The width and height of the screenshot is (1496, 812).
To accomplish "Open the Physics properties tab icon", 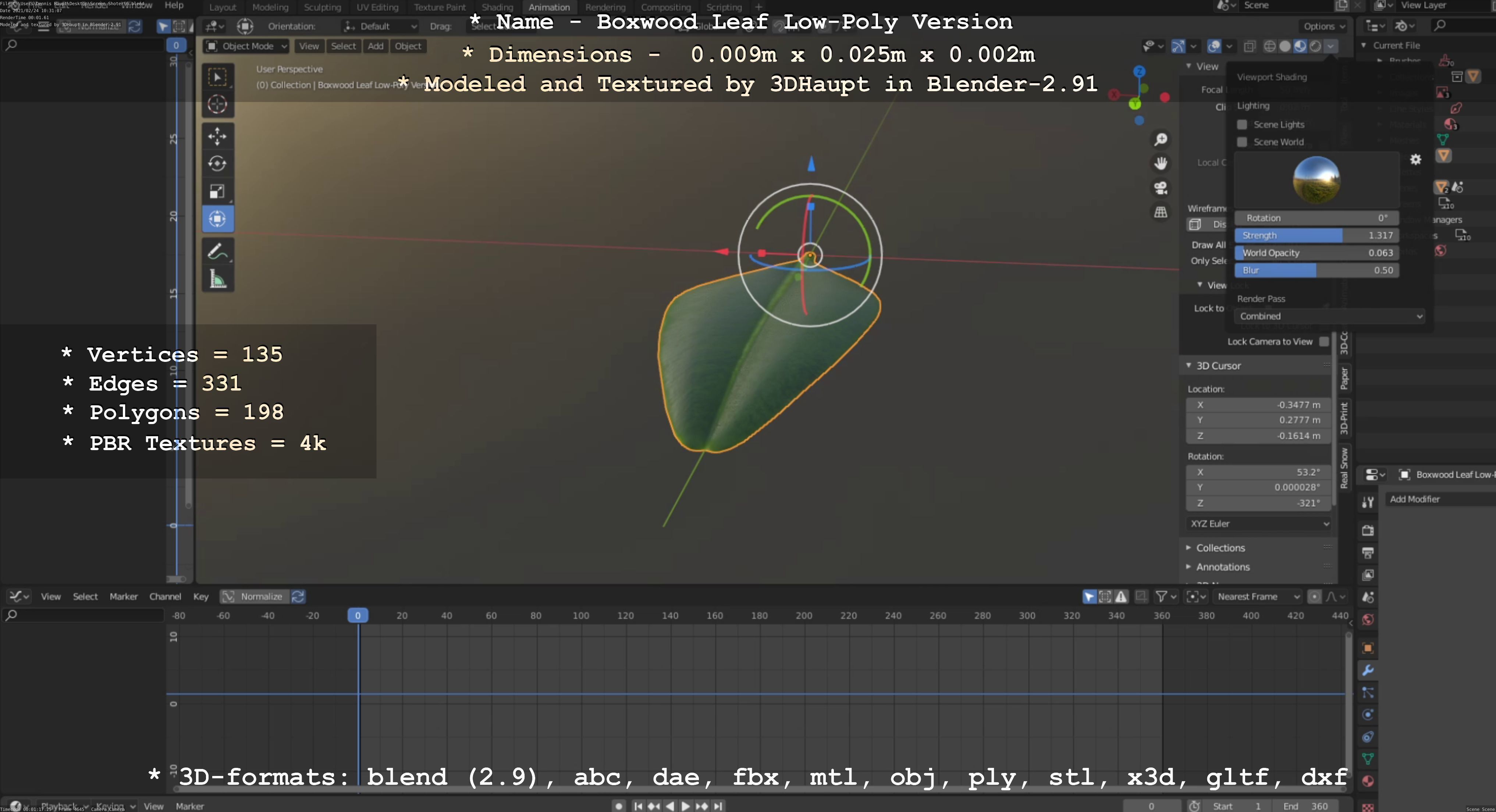I will 1368,715.
